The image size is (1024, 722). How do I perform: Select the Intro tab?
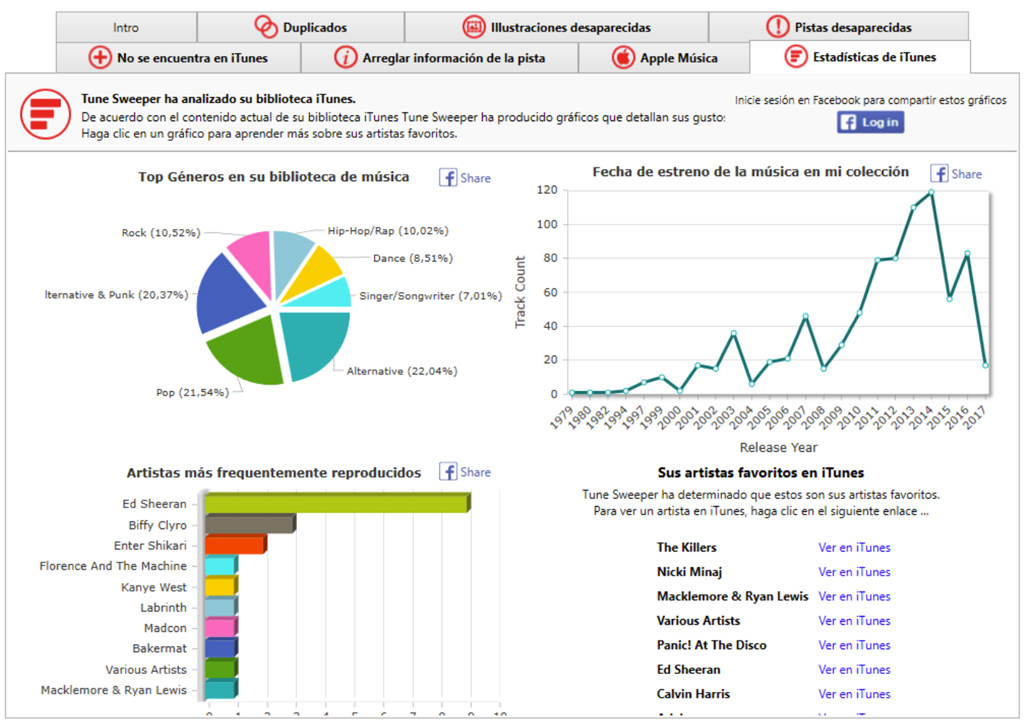[x=126, y=27]
